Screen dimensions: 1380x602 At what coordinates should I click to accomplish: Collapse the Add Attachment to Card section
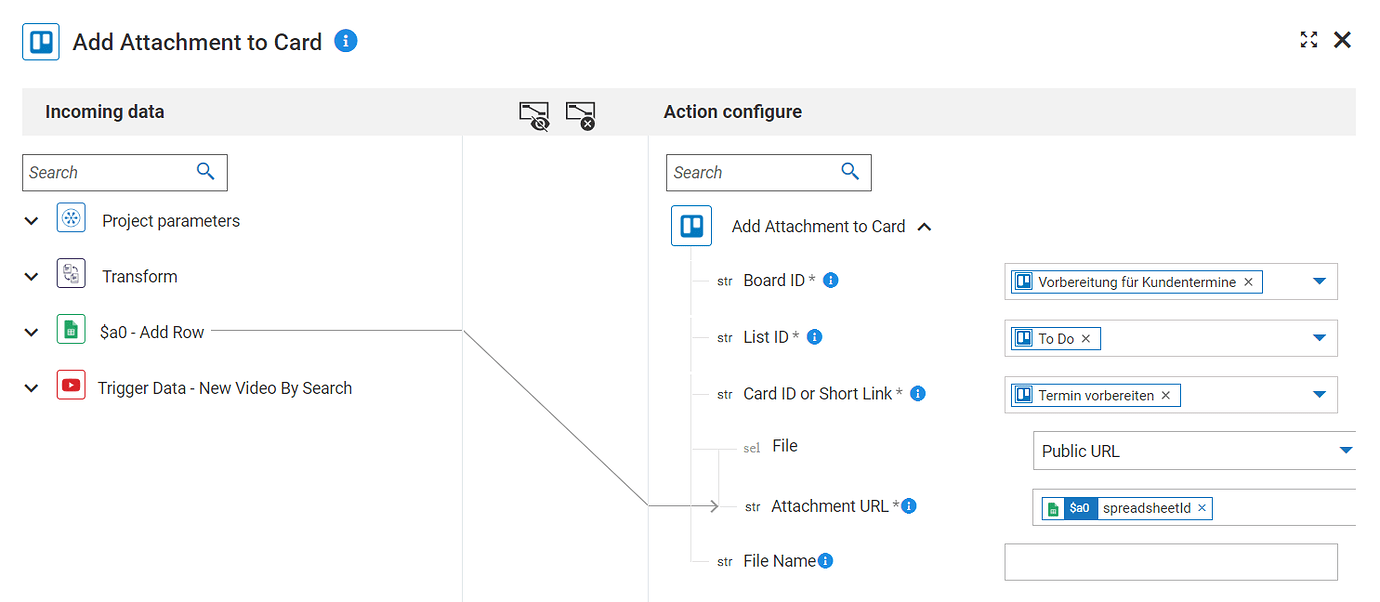[925, 227]
